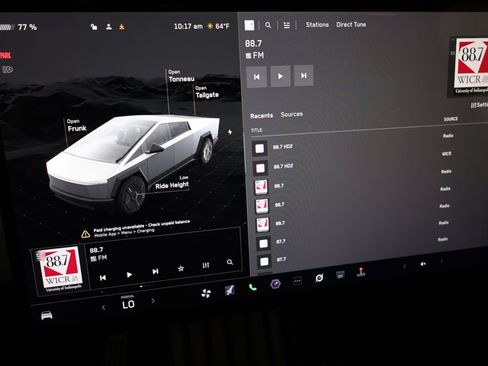This screenshot has width=488, height=366.
Task: Open the search icon atop media panel
Action: tap(268, 25)
